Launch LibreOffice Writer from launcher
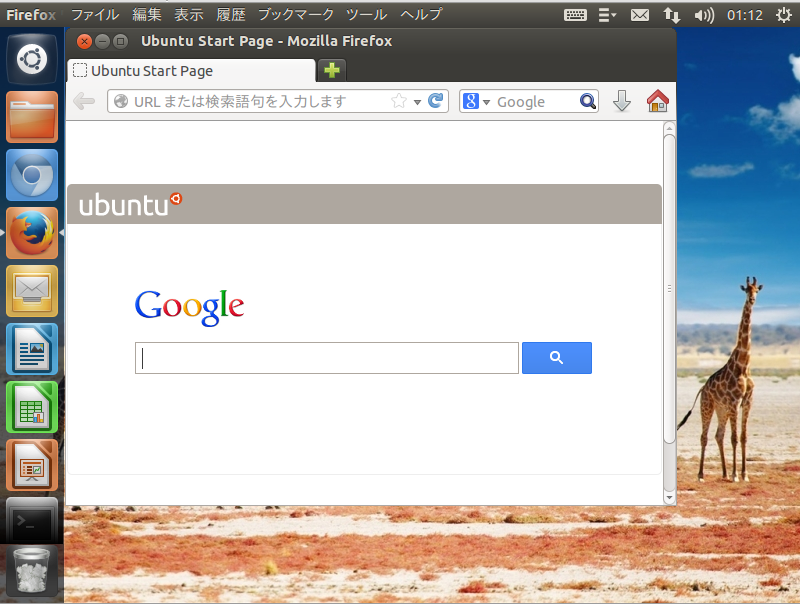This screenshot has height=604, width=800. (32, 349)
